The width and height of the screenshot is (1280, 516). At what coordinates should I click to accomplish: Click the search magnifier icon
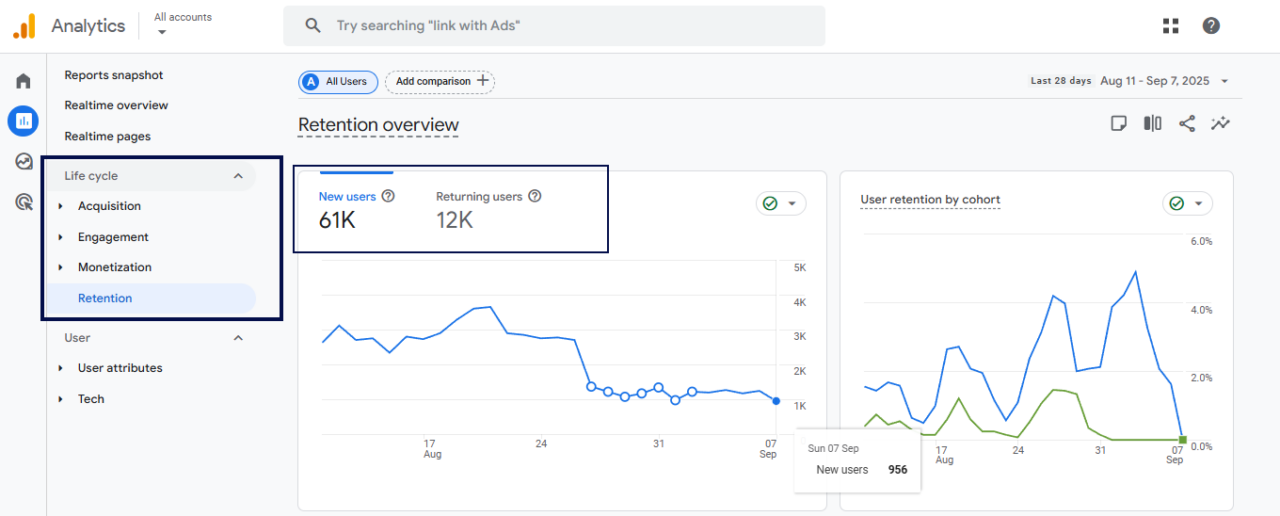pyautogui.click(x=313, y=26)
